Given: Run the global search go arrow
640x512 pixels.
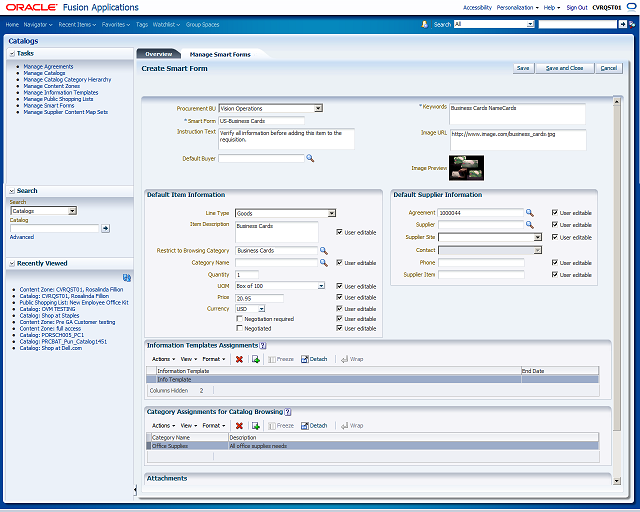Looking at the screenshot, I should [622, 24].
